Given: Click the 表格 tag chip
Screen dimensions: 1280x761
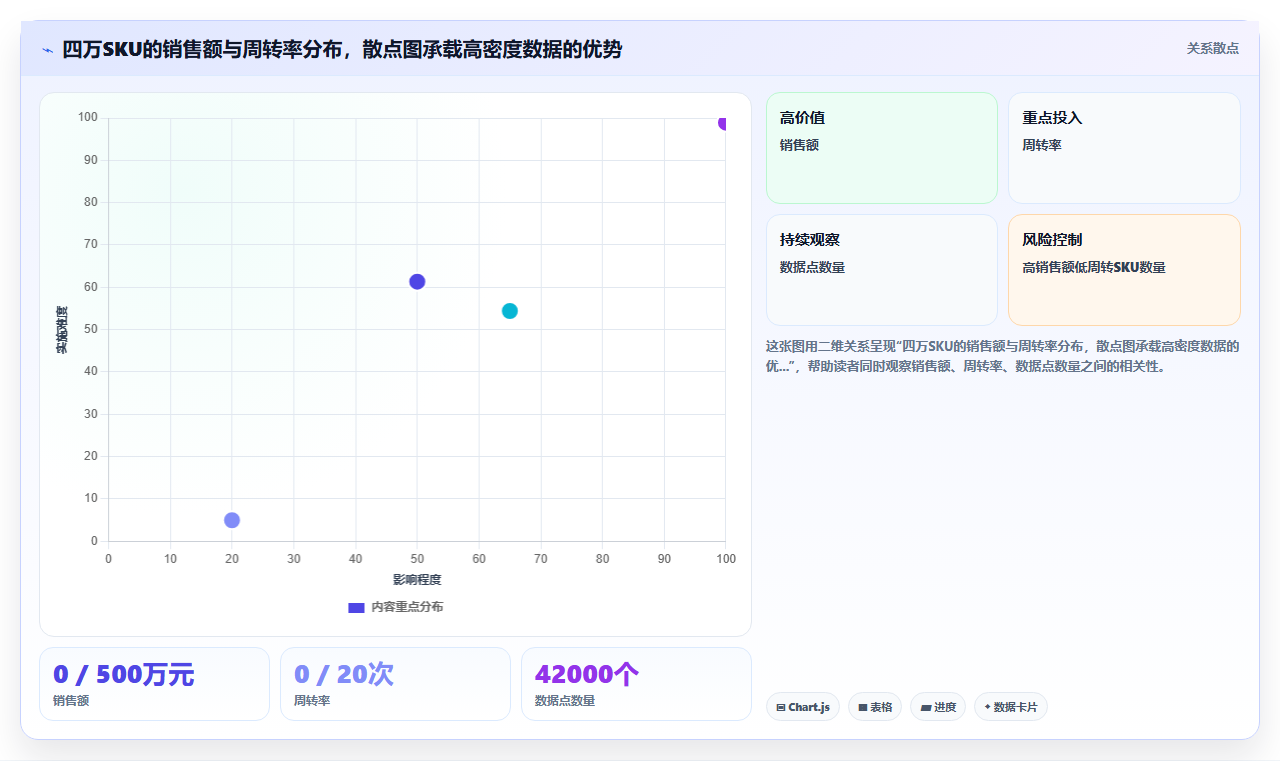Looking at the screenshot, I should tap(875, 707).
